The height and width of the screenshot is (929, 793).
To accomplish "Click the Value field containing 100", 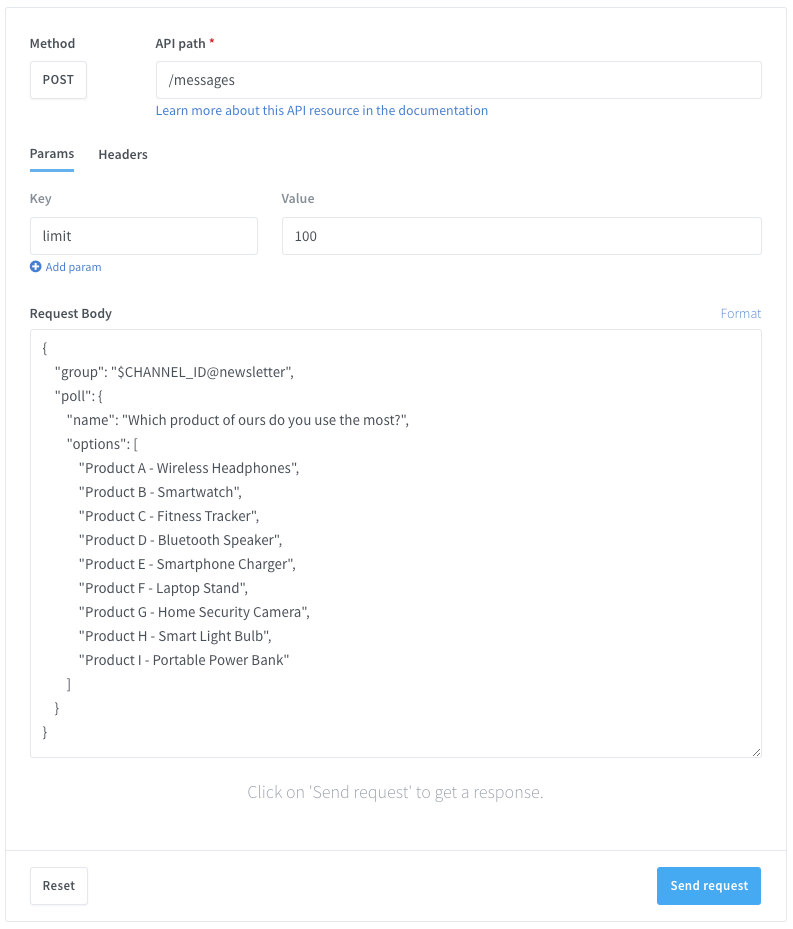I will 521,236.
